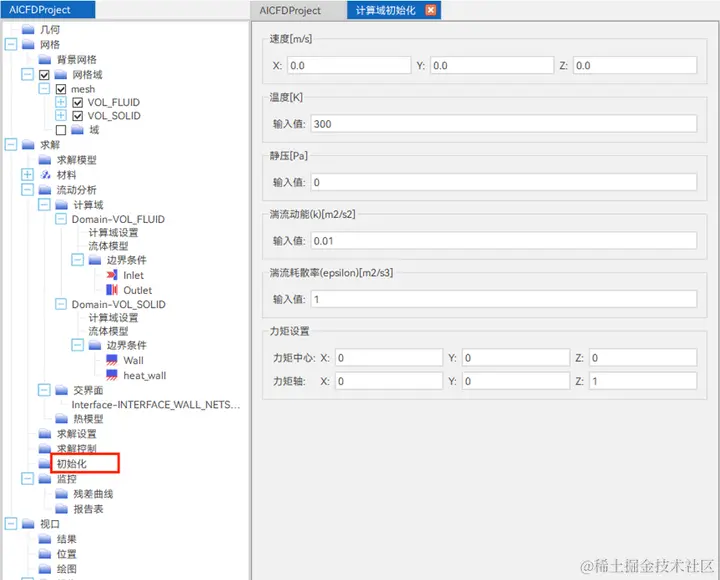Click the 计算域 folder icon

[x=62, y=204]
